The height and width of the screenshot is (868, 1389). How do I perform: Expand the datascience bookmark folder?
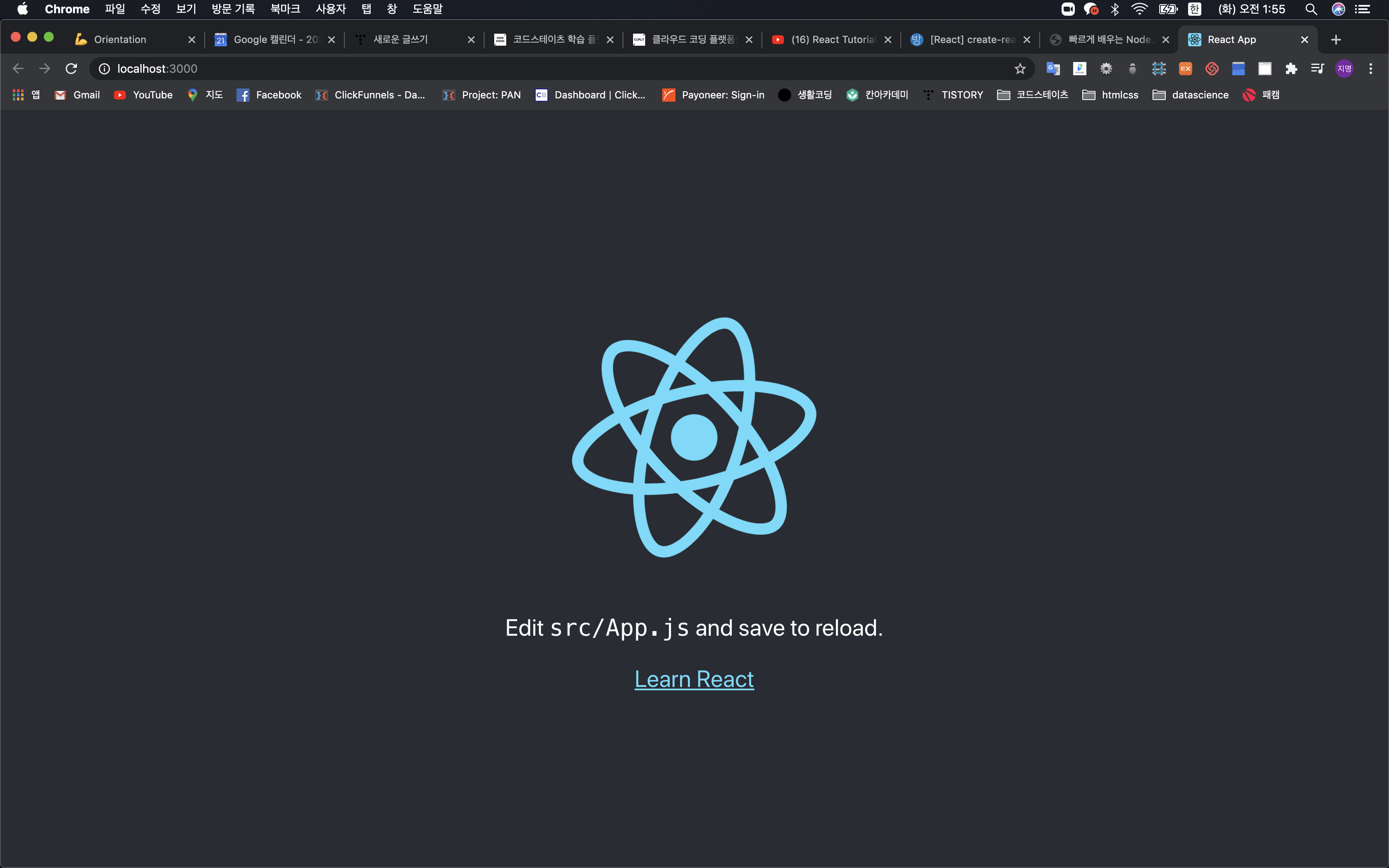coord(1191,95)
